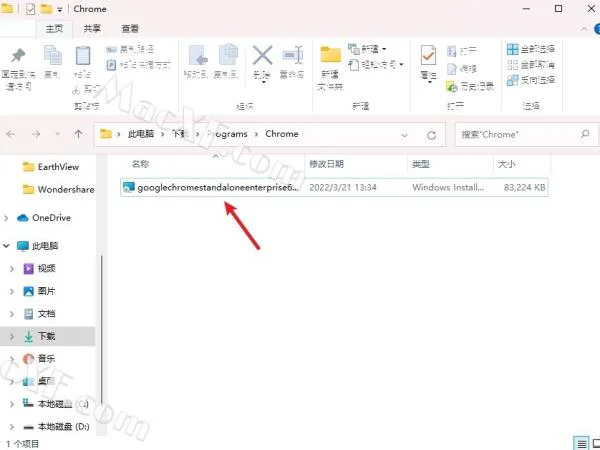Open the Properties dropdown arrow
Screen dimensions: 600x450
[429, 82]
